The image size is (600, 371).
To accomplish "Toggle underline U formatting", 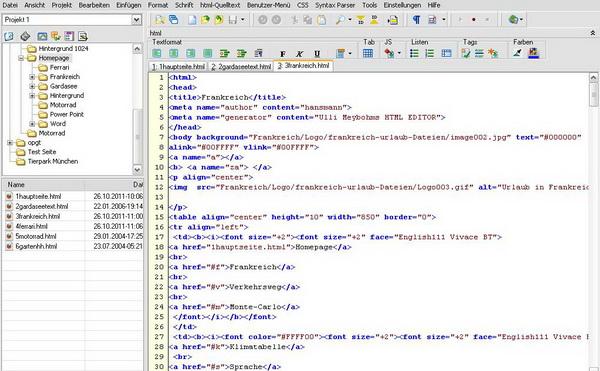I will pos(317,54).
